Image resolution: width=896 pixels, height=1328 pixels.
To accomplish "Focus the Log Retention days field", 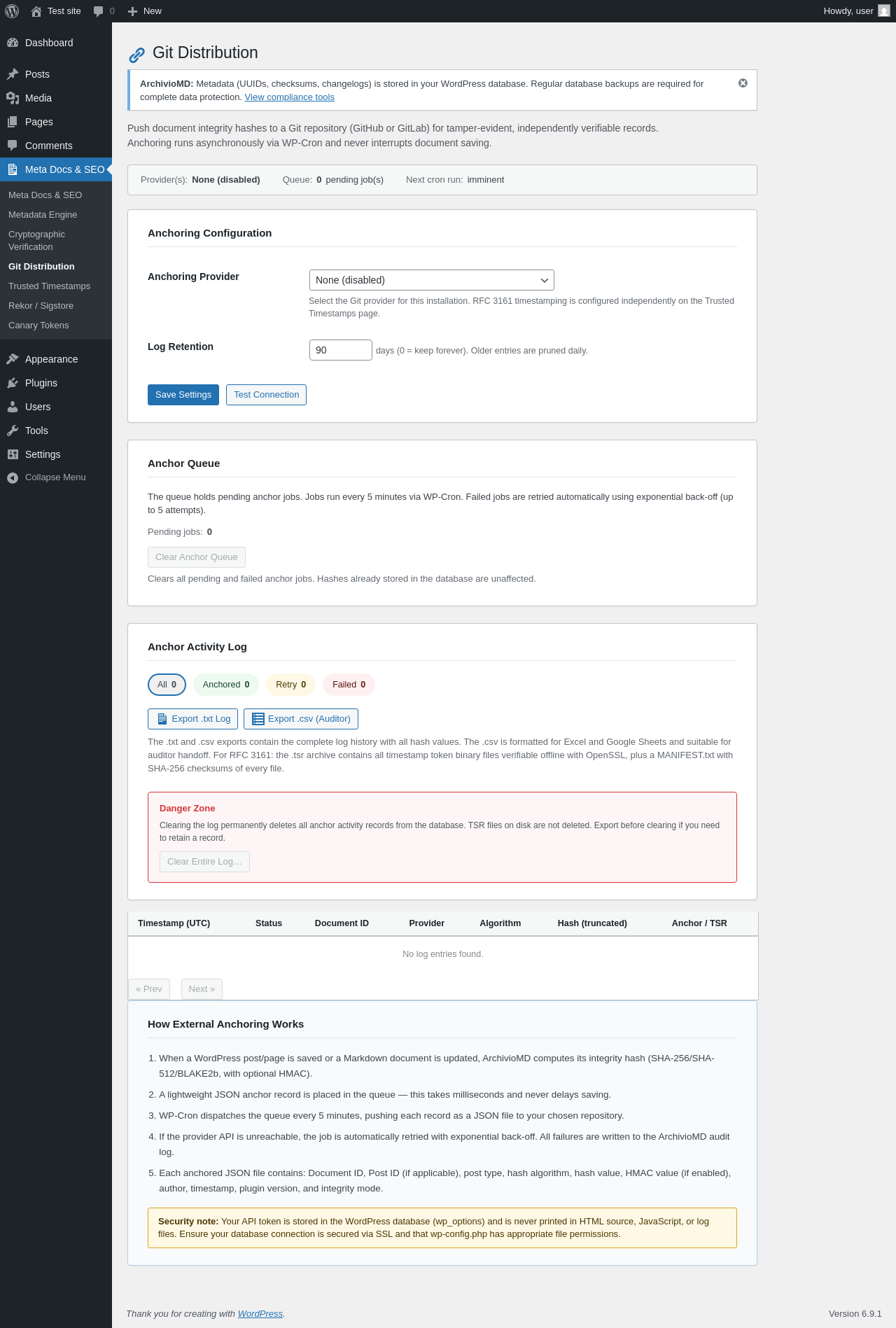I will click(340, 350).
